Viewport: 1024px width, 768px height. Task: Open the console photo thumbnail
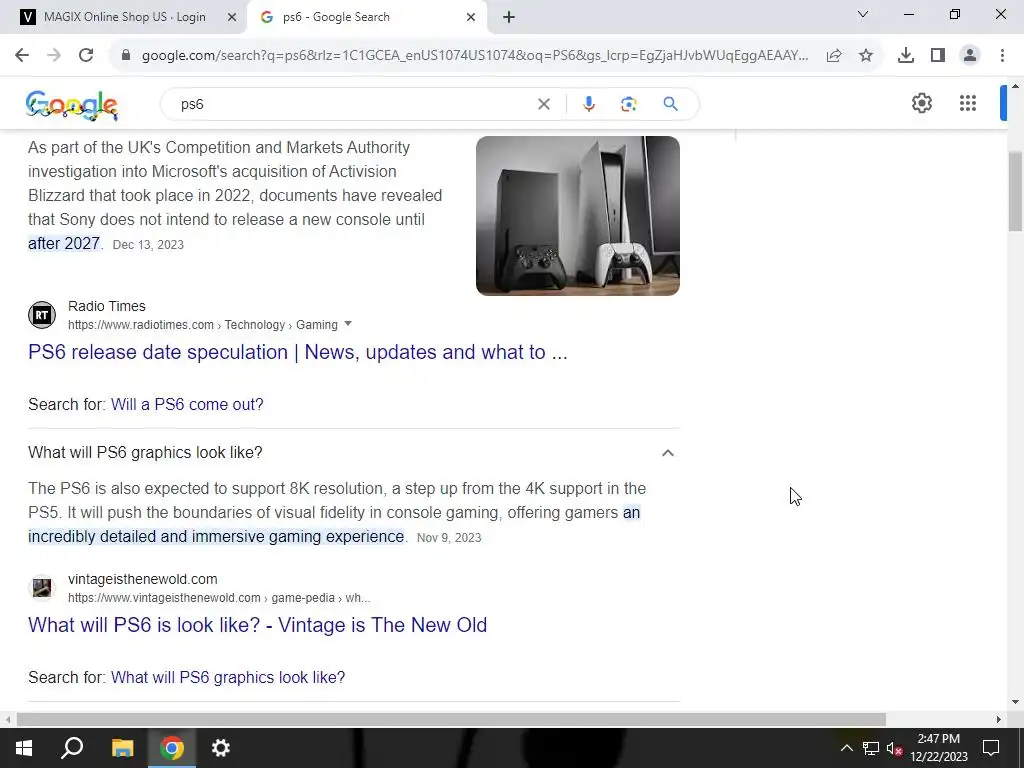(x=578, y=216)
